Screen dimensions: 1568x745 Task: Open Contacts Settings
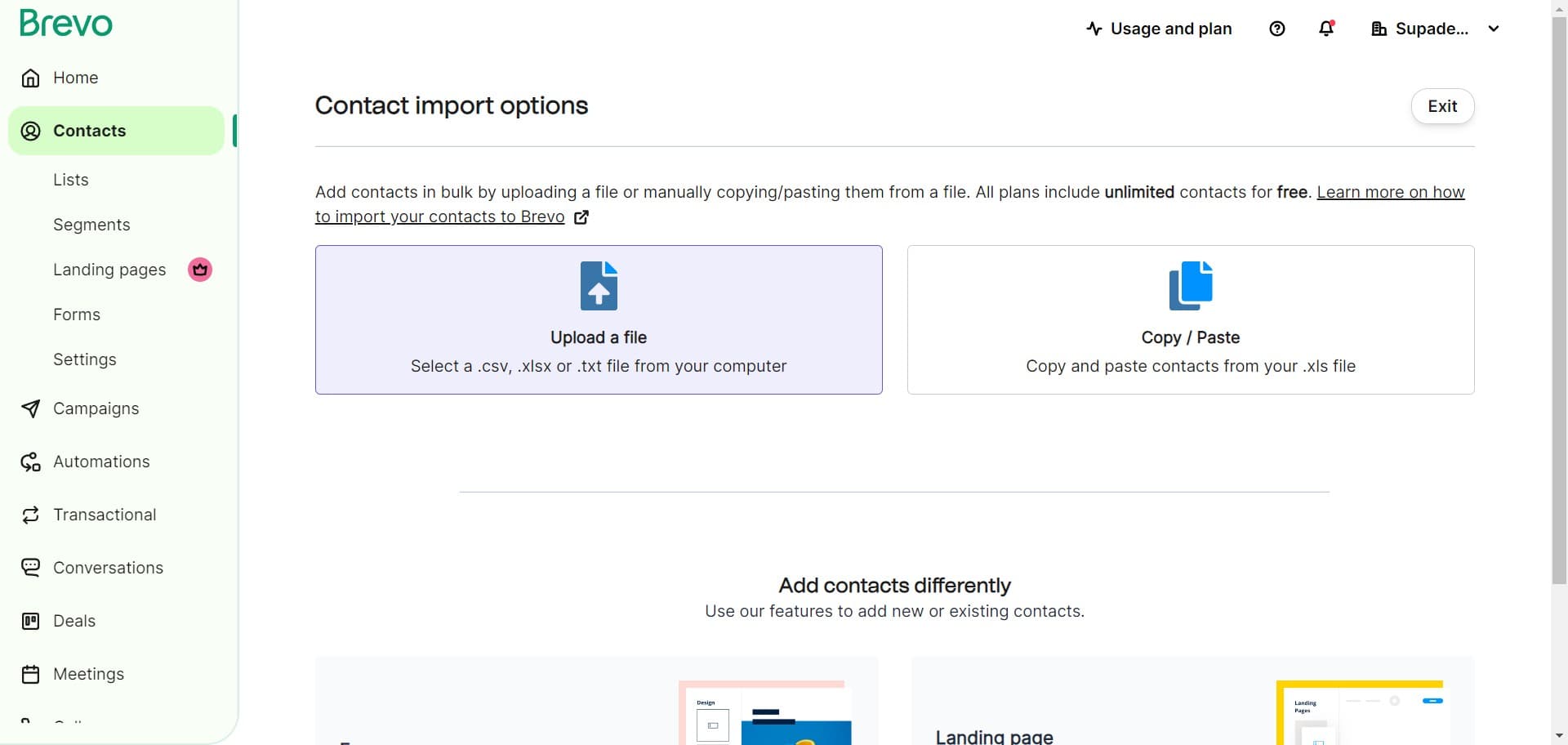(84, 359)
